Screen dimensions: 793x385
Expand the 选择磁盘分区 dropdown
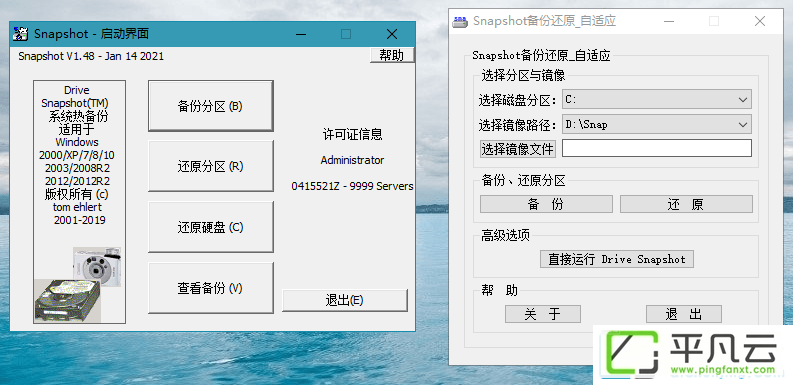click(x=657, y=100)
